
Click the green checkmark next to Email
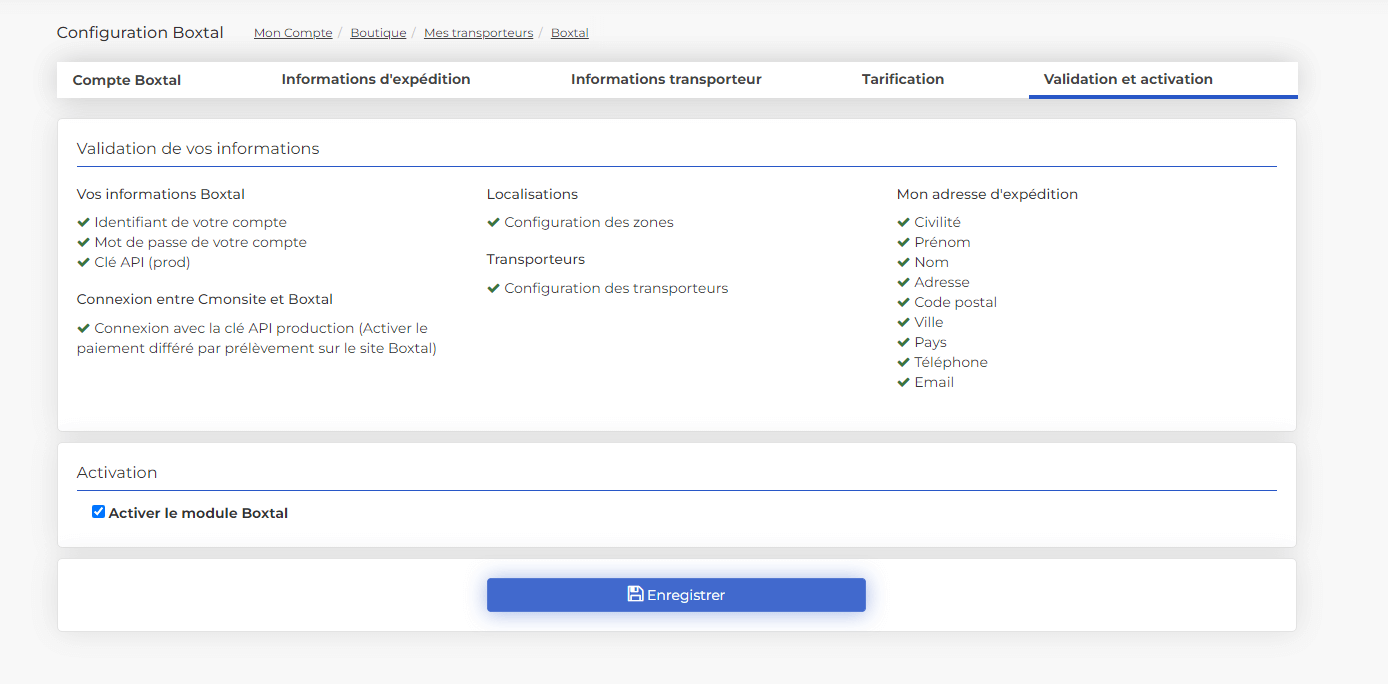tap(903, 383)
